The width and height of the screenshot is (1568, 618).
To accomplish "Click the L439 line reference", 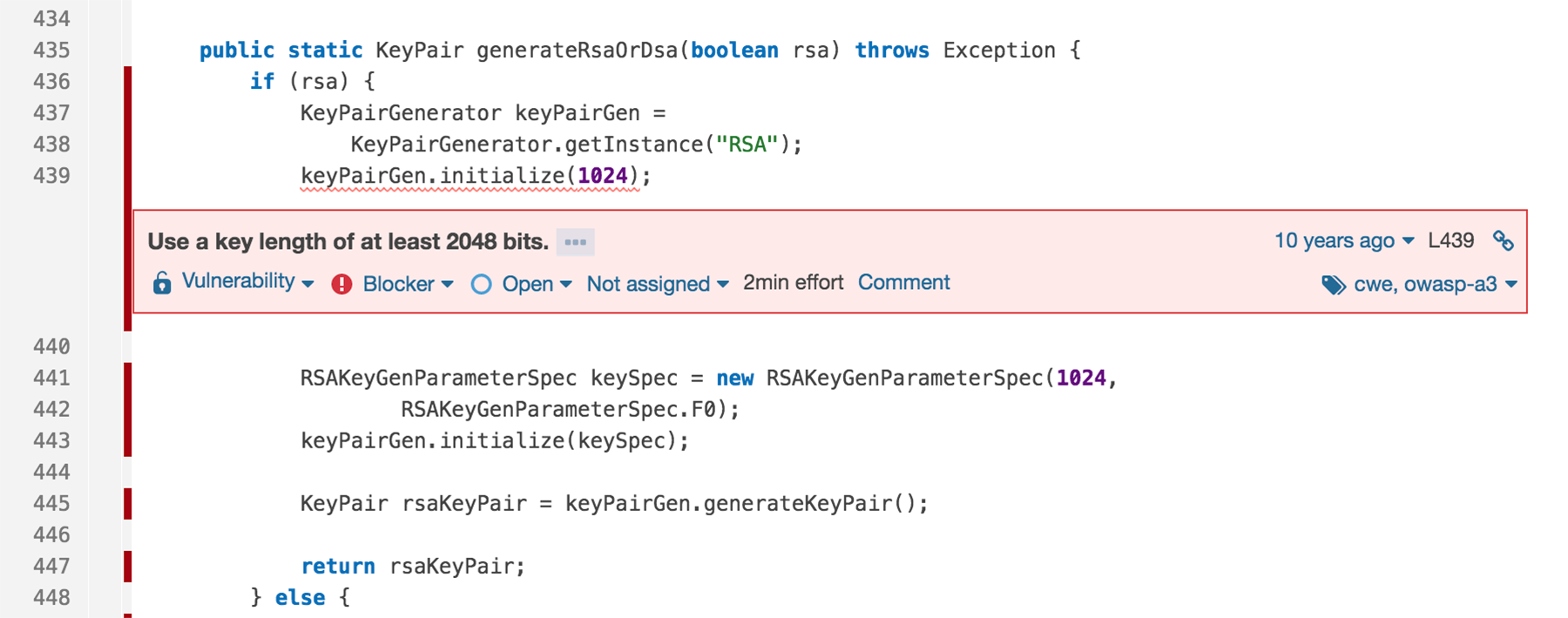I will 1450,240.
